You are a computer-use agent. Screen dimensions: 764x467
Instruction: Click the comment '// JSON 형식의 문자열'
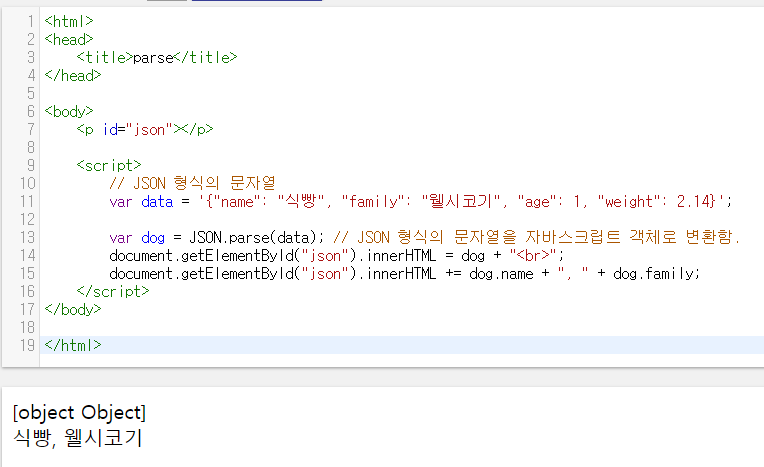[192, 184]
